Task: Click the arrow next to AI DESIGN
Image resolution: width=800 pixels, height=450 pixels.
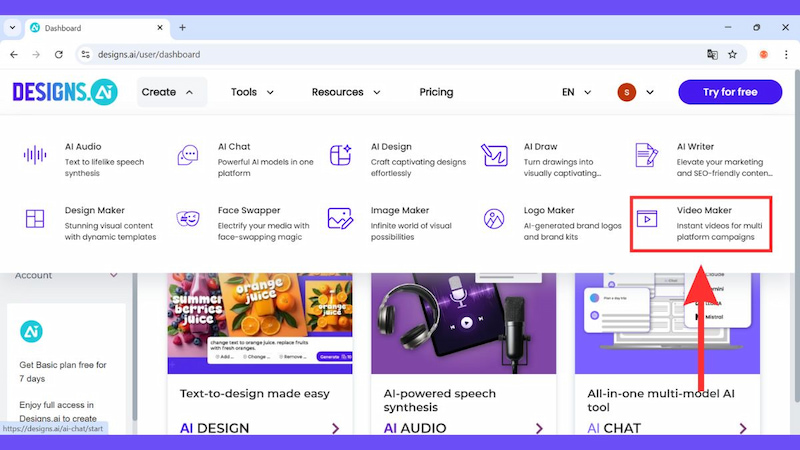Action: 335,429
